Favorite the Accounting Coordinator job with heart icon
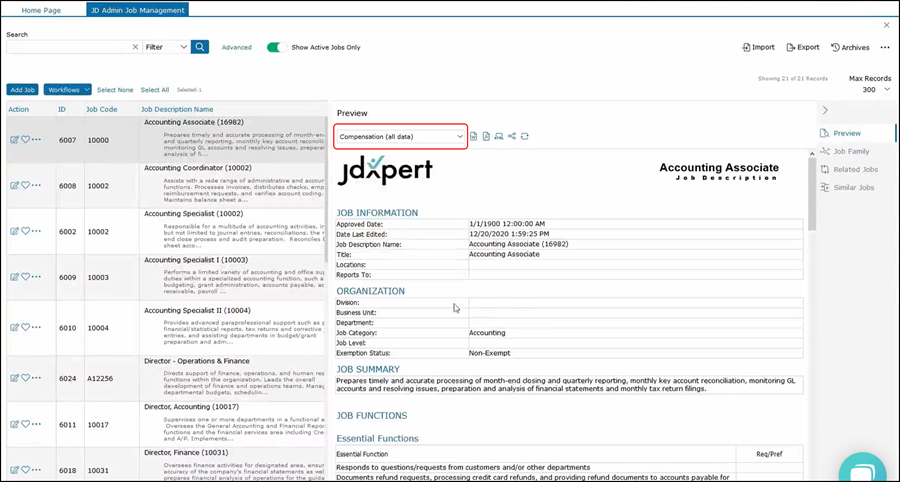This screenshot has width=900, height=483. pyautogui.click(x=25, y=185)
